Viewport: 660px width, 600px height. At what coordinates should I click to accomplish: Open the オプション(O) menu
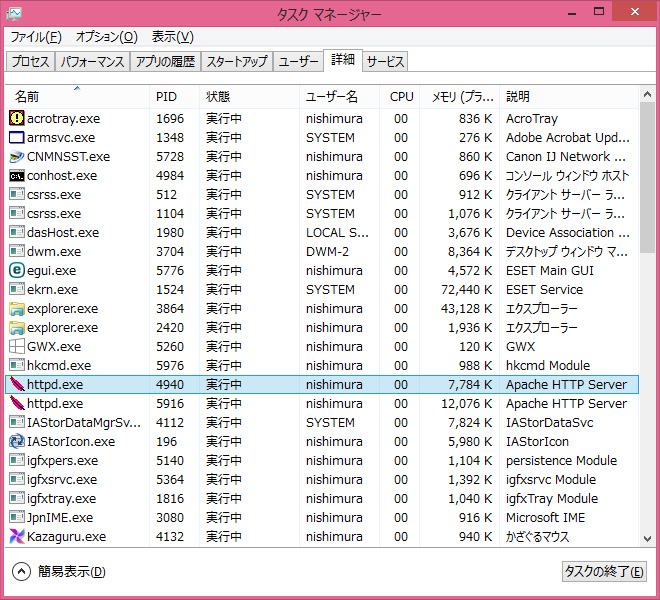(106, 37)
